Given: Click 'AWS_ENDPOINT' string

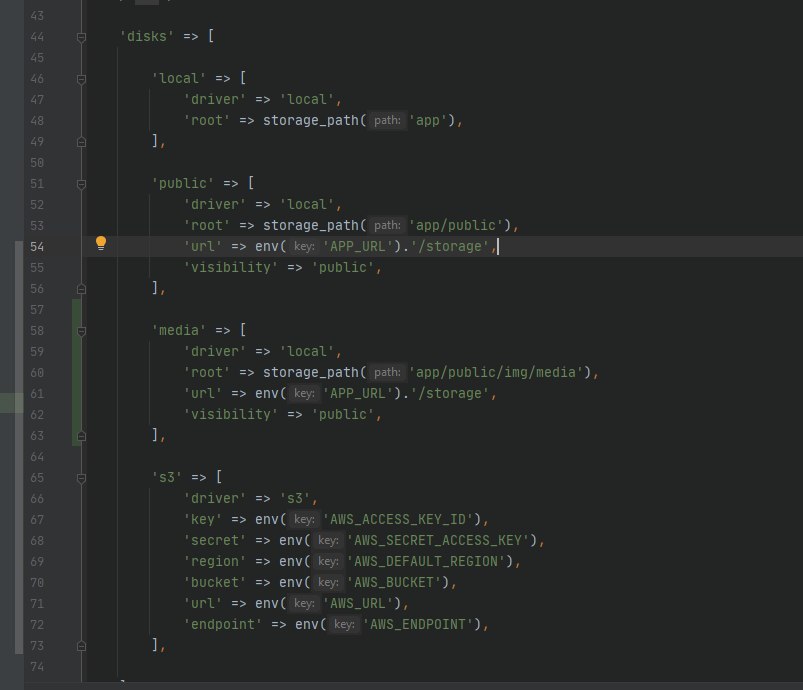Looking at the screenshot, I should coord(417,624).
